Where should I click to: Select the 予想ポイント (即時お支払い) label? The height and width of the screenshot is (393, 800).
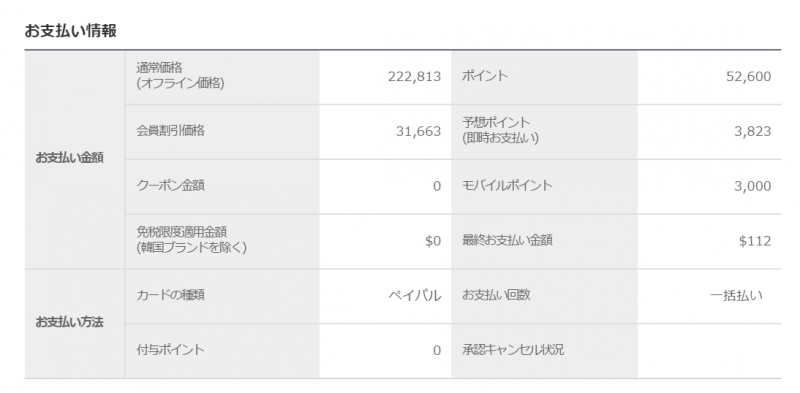point(500,130)
